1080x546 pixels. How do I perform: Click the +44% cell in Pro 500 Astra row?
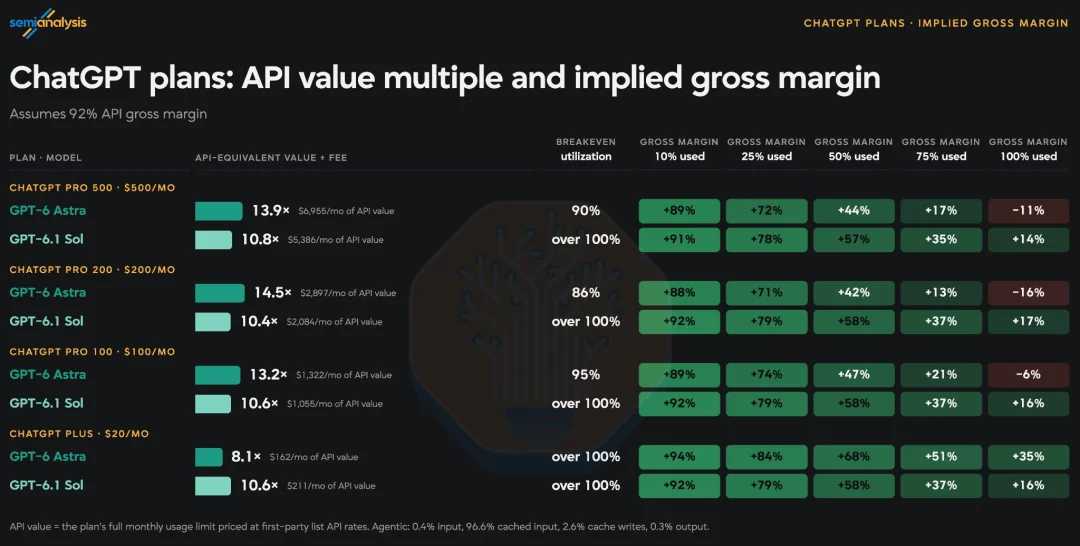tap(853, 211)
